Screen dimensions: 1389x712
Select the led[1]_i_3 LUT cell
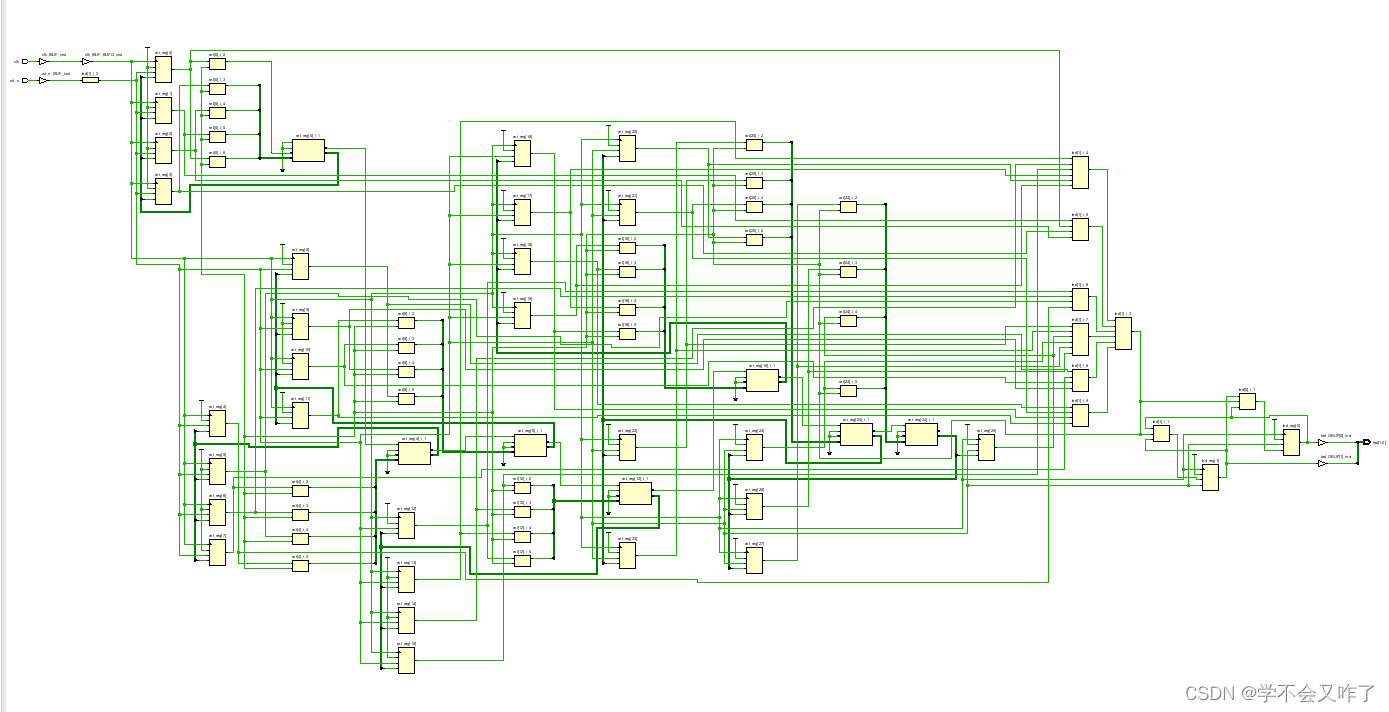pyautogui.click(x=1123, y=333)
